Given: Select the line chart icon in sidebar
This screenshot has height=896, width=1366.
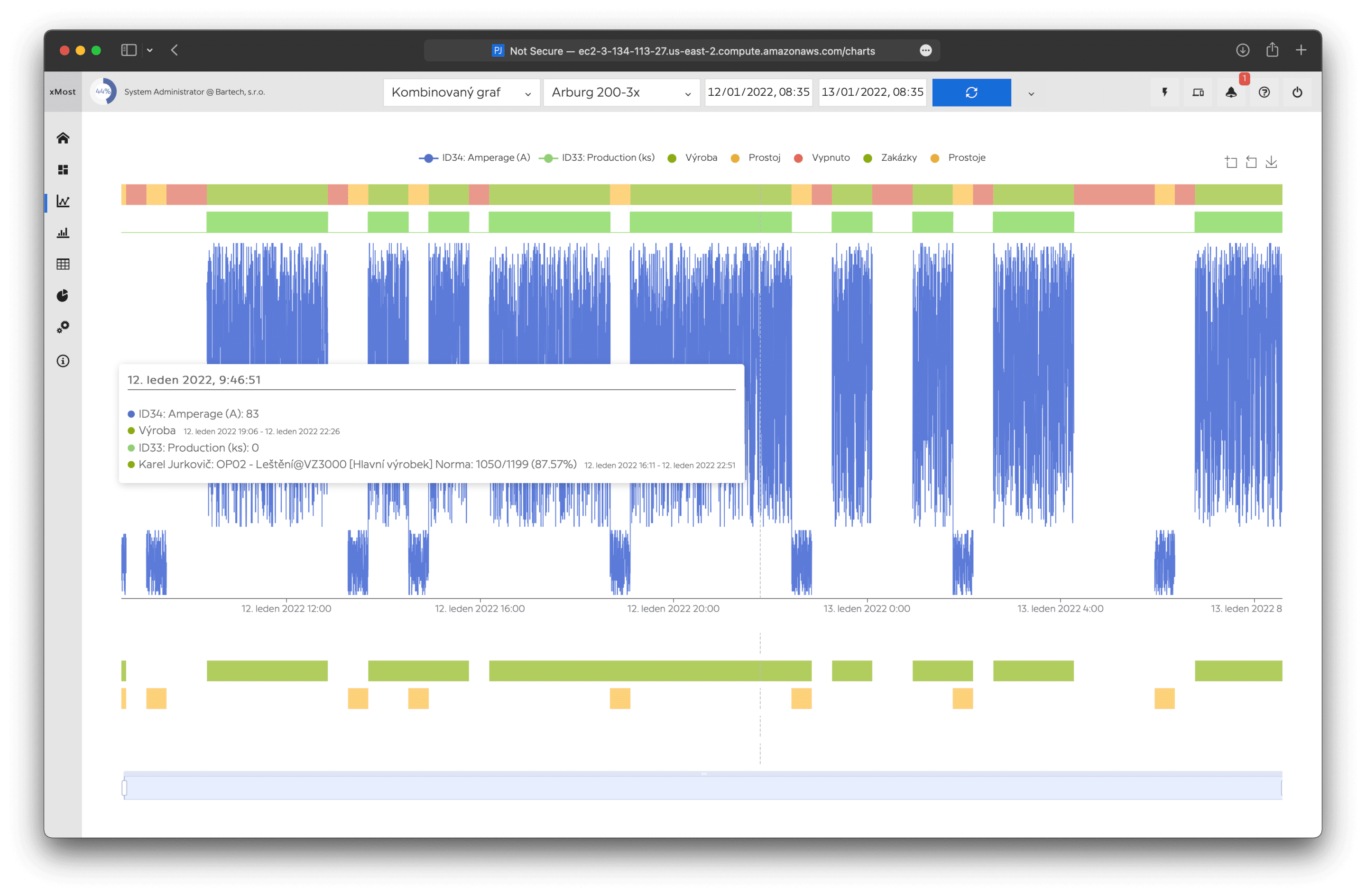Looking at the screenshot, I should [63, 201].
